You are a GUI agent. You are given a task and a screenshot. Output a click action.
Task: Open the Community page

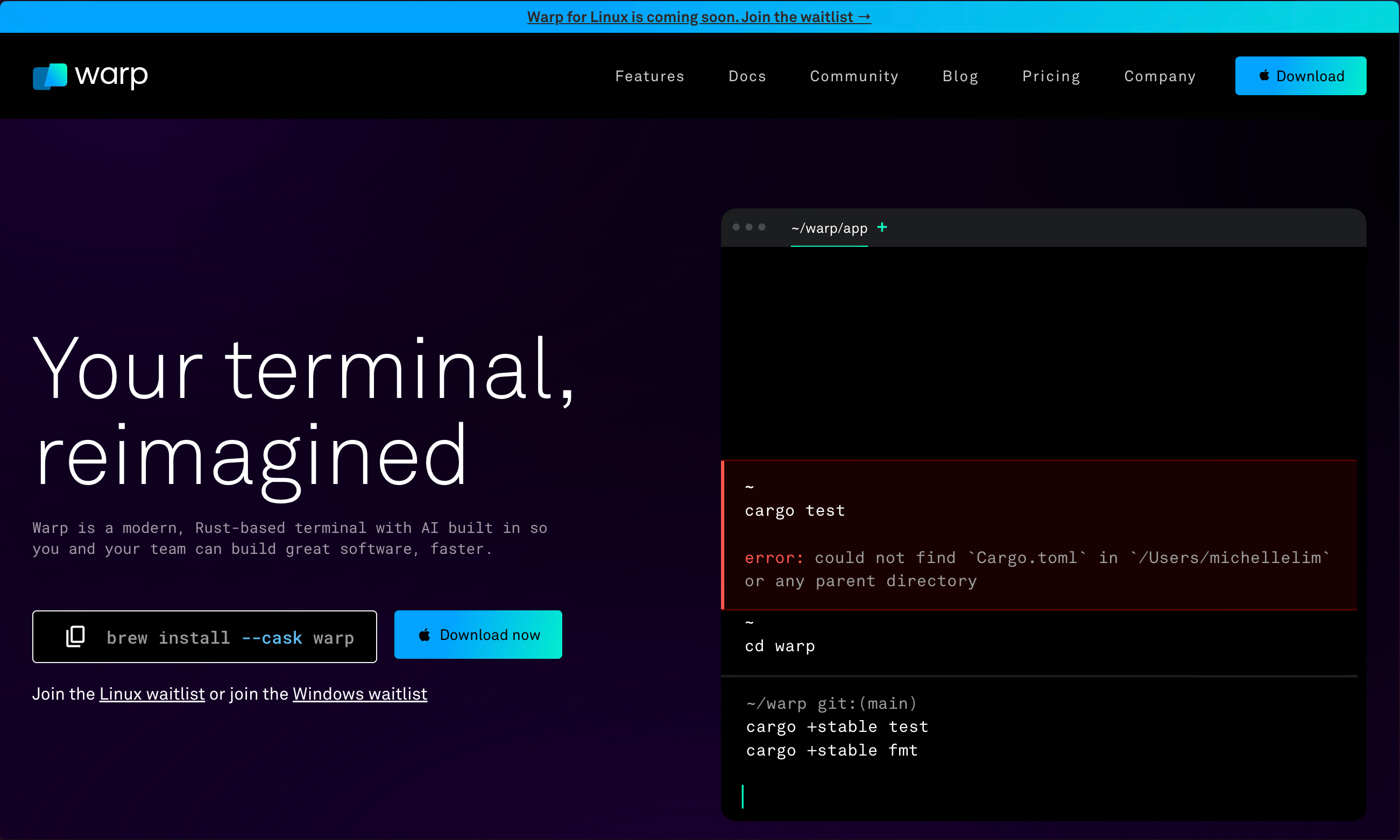(x=854, y=75)
